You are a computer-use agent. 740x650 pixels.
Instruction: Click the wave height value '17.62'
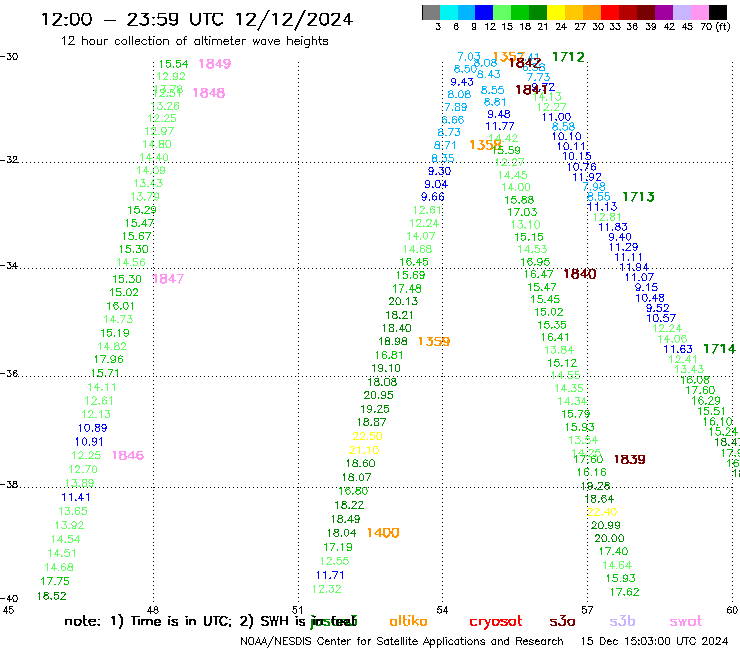coord(625,592)
